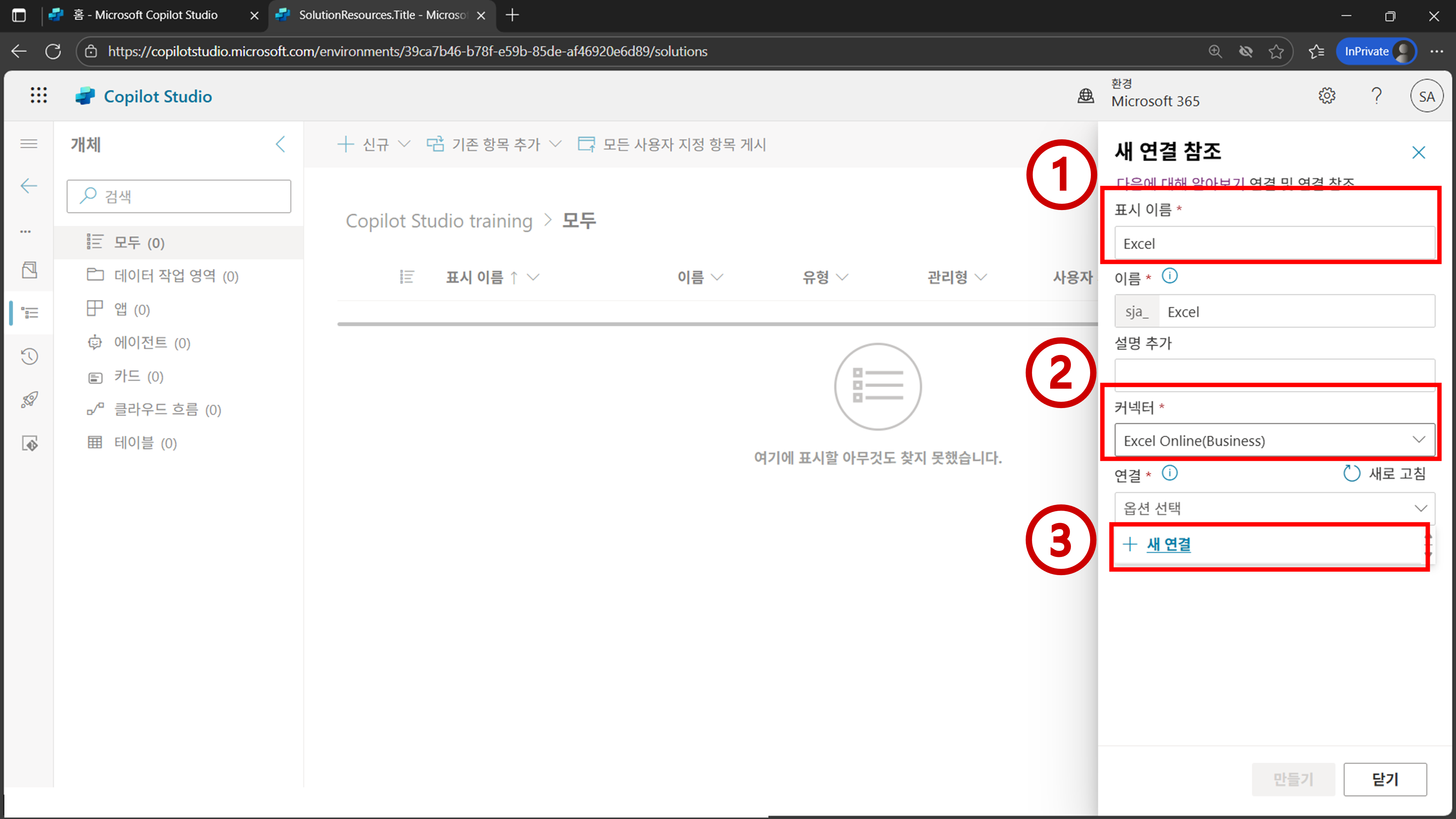Click the environment globe icon
This screenshot has width=1456, height=819.
coord(1085,96)
